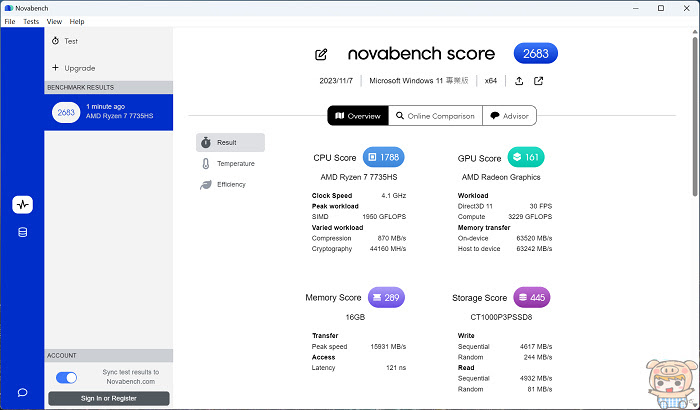Open the Help menu
This screenshot has height=410, width=700.
(77, 21)
